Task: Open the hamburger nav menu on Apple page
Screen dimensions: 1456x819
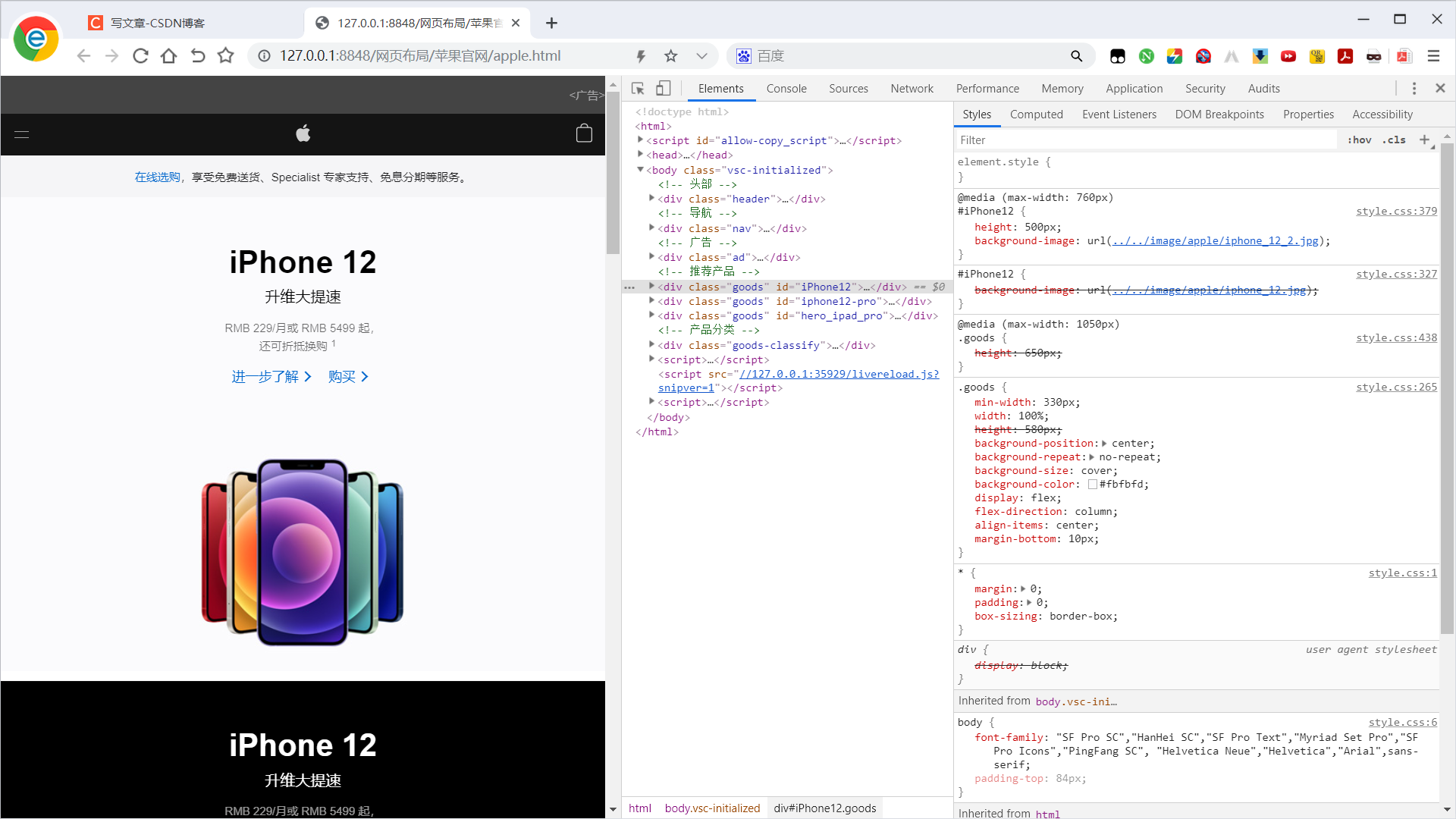Action: coord(22,134)
